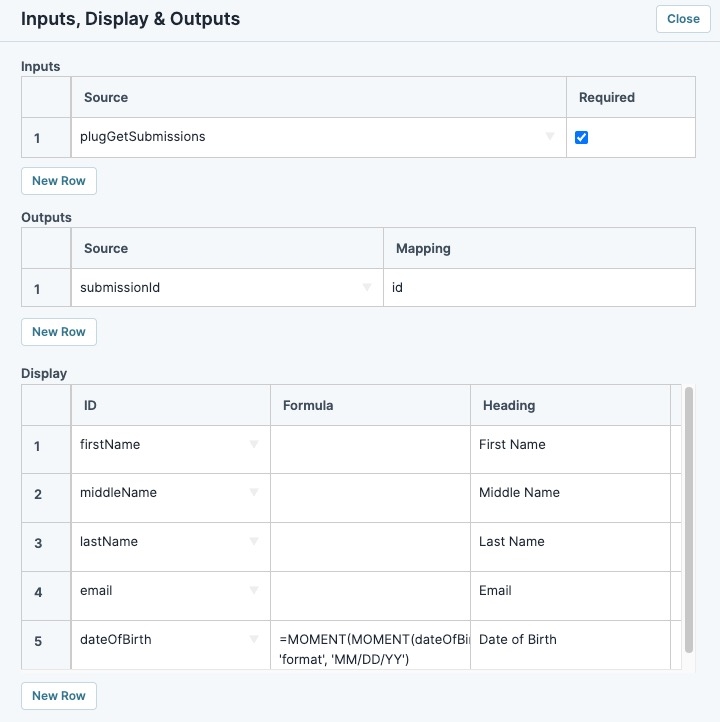This screenshot has width=720, height=722.
Task: Select Display row number 1
Action: 46,449
